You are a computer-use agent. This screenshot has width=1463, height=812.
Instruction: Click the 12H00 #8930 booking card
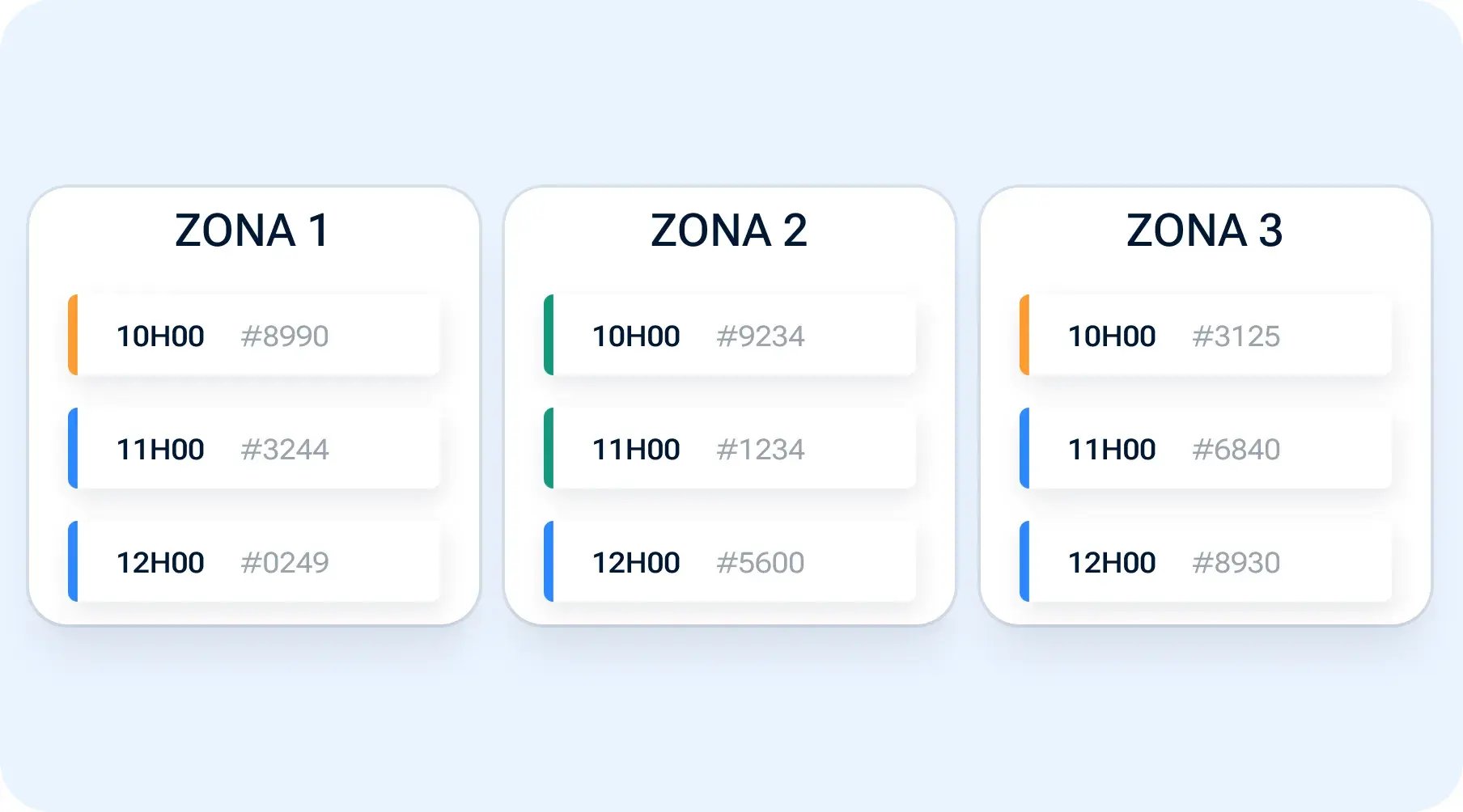(x=1206, y=561)
